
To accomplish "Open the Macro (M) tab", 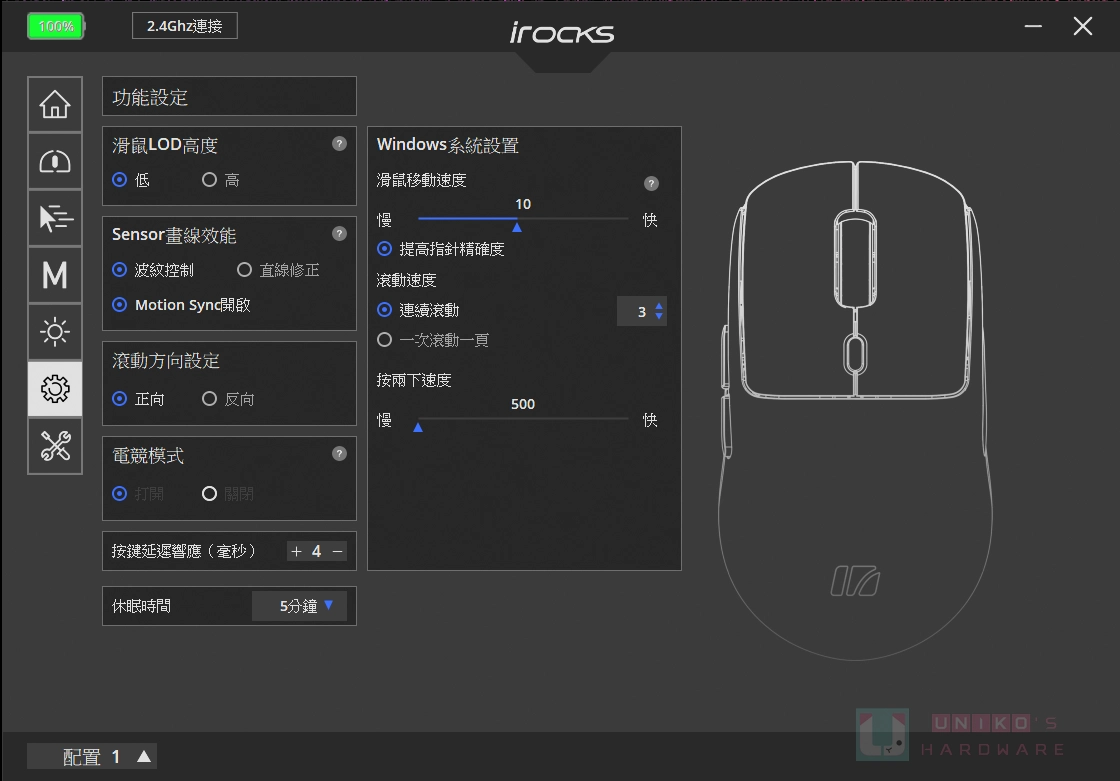I will tap(55, 275).
